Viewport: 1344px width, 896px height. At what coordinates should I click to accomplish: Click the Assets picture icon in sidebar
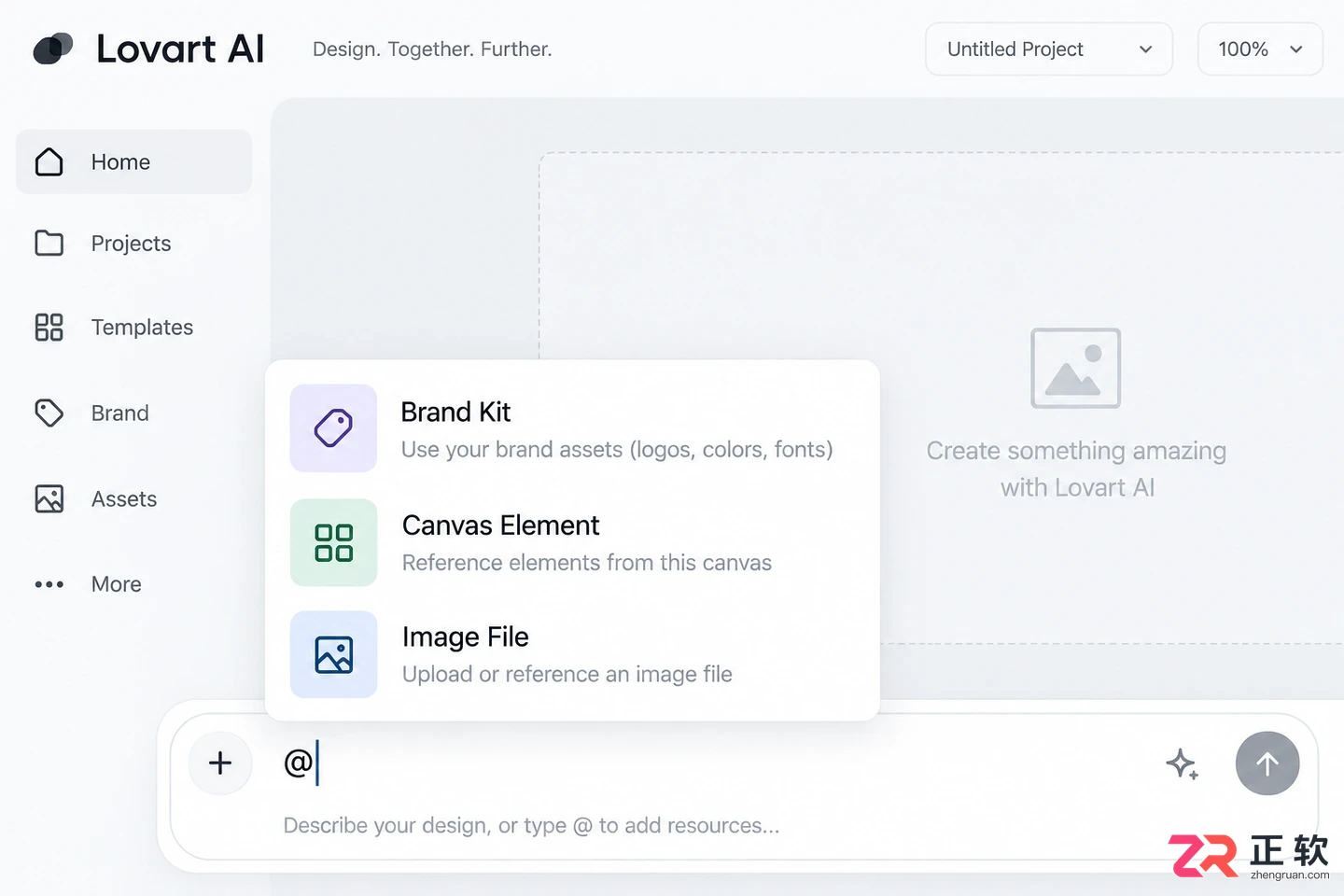coord(49,499)
